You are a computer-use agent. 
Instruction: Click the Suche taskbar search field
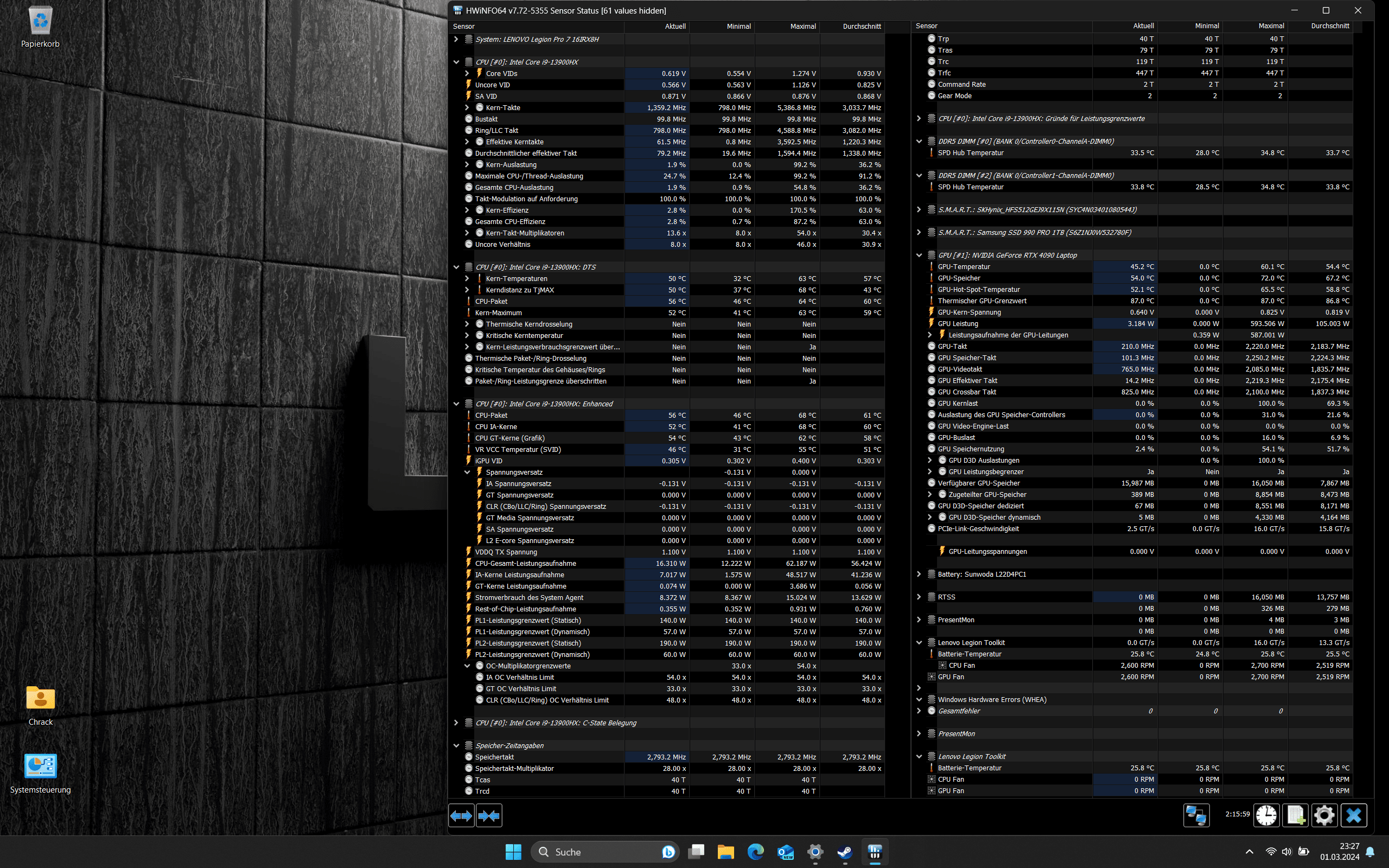tap(603, 852)
